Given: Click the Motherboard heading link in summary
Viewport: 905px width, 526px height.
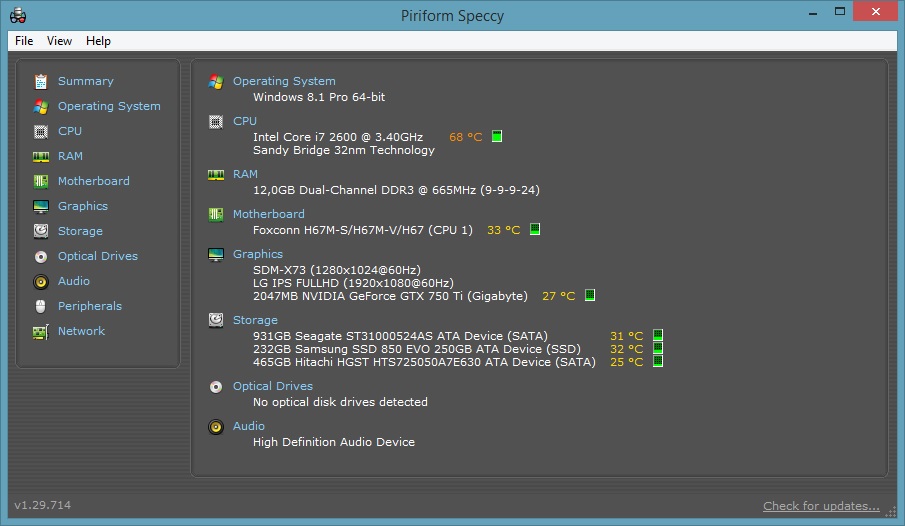Looking at the screenshot, I should [x=268, y=214].
